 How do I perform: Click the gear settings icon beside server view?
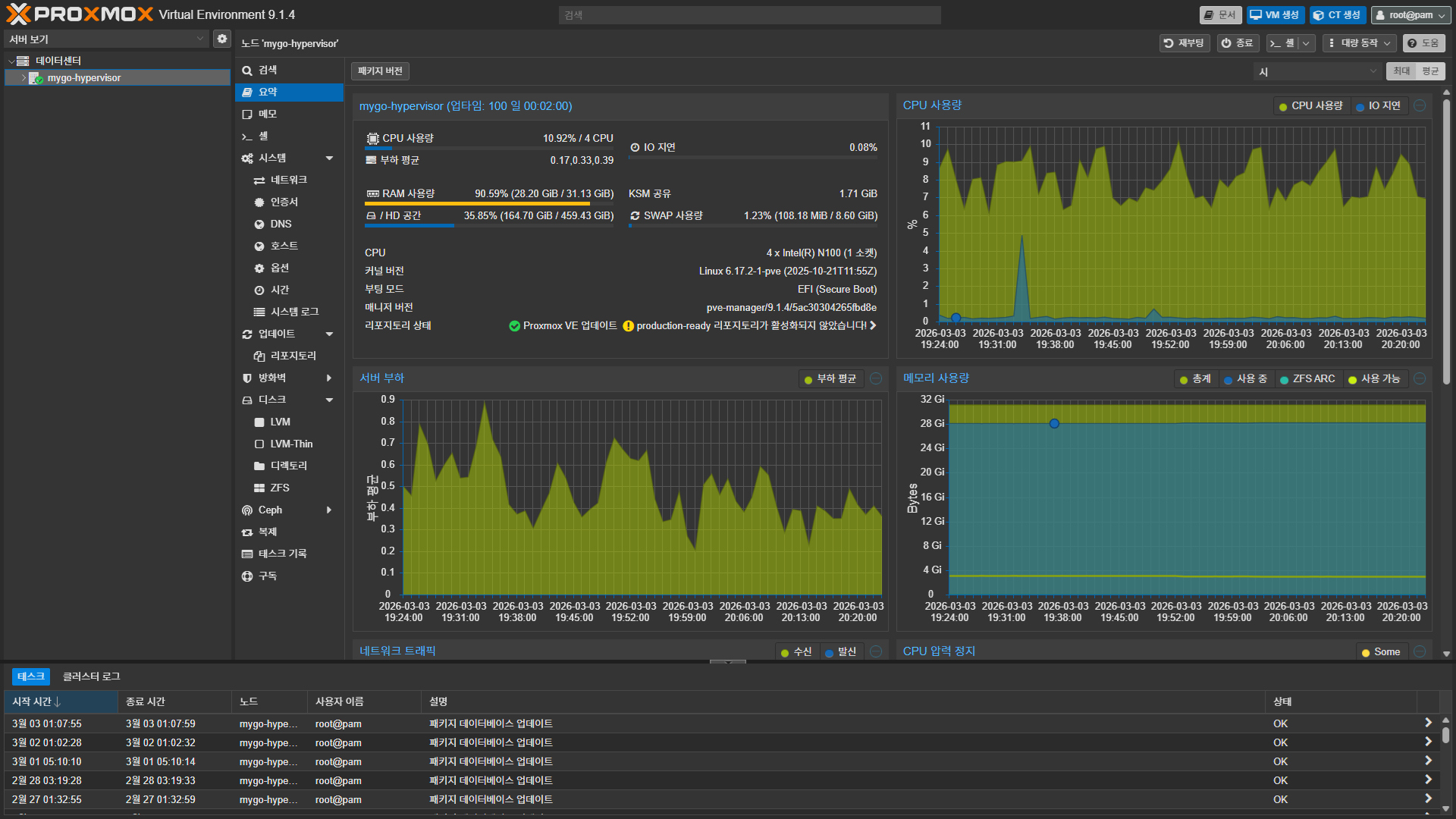click(221, 39)
